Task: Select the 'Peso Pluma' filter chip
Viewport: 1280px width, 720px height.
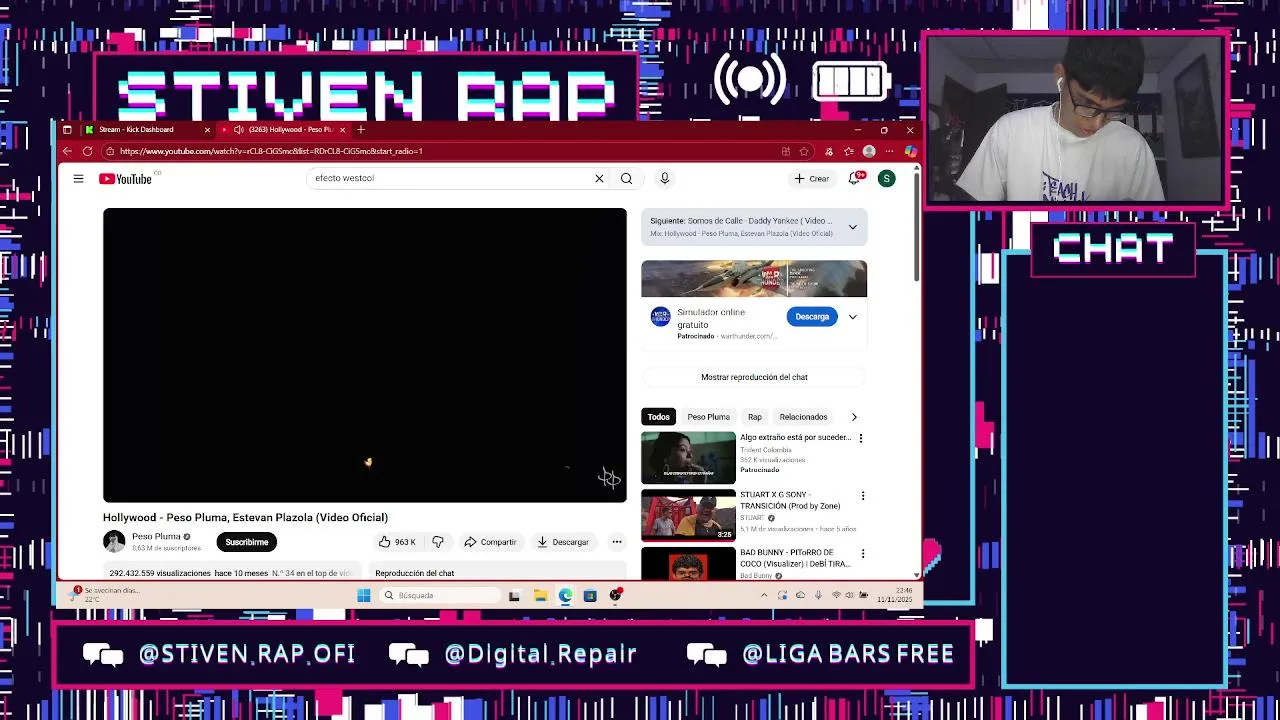Action: click(708, 417)
